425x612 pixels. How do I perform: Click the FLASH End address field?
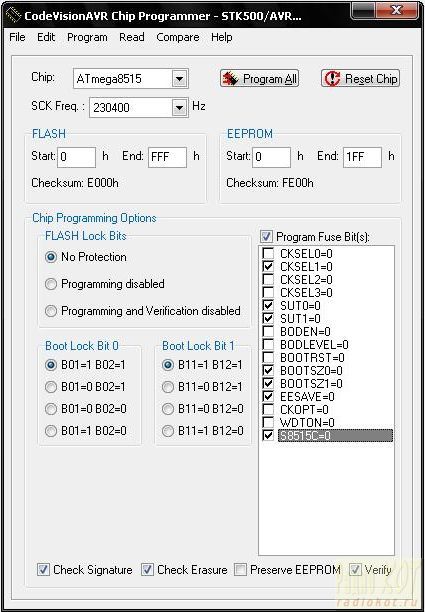(167, 157)
